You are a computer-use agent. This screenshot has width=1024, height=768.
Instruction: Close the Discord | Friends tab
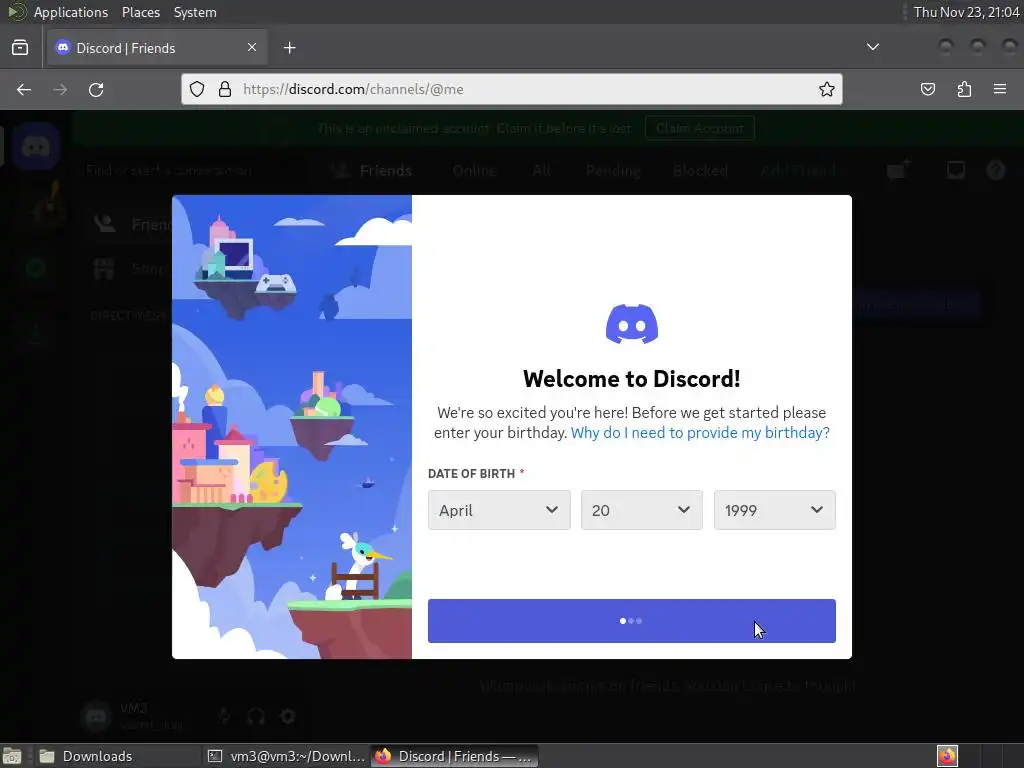point(252,48)
